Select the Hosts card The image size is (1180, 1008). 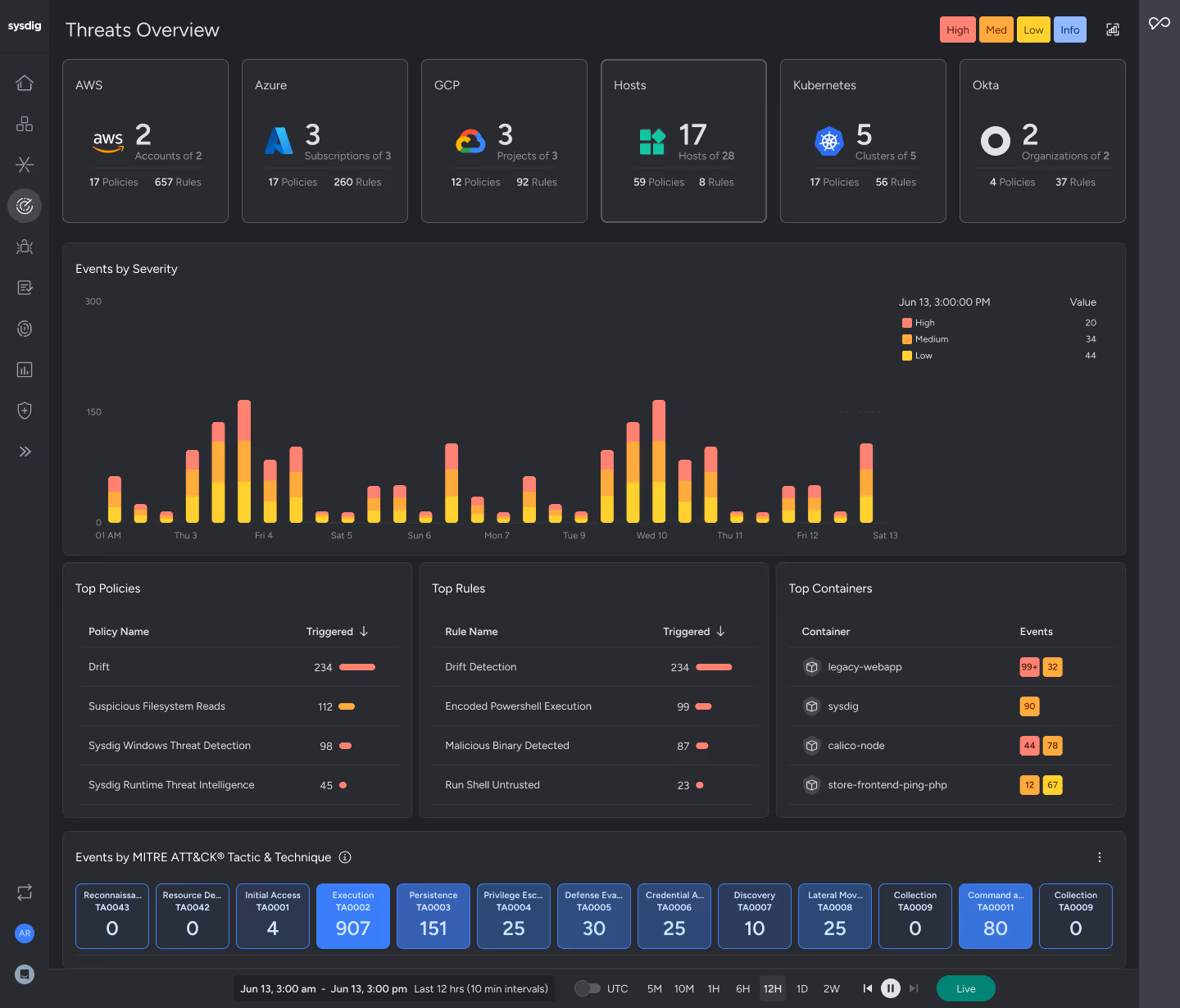[x=683, y=141]
